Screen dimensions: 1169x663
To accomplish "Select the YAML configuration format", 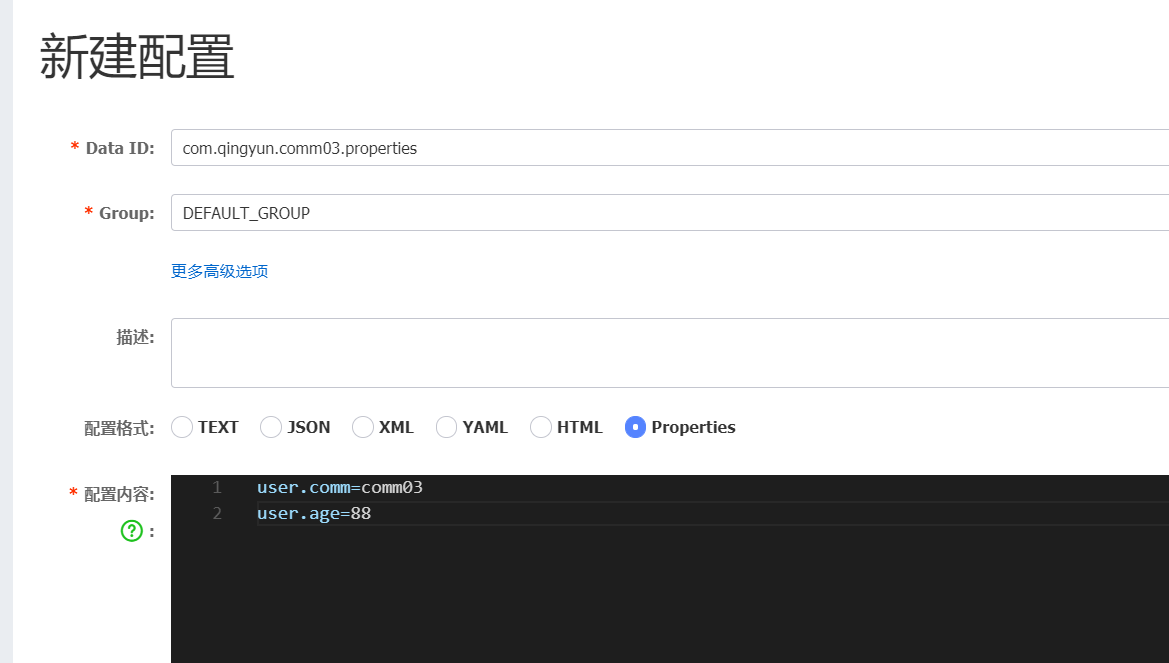I will [446, 427].
